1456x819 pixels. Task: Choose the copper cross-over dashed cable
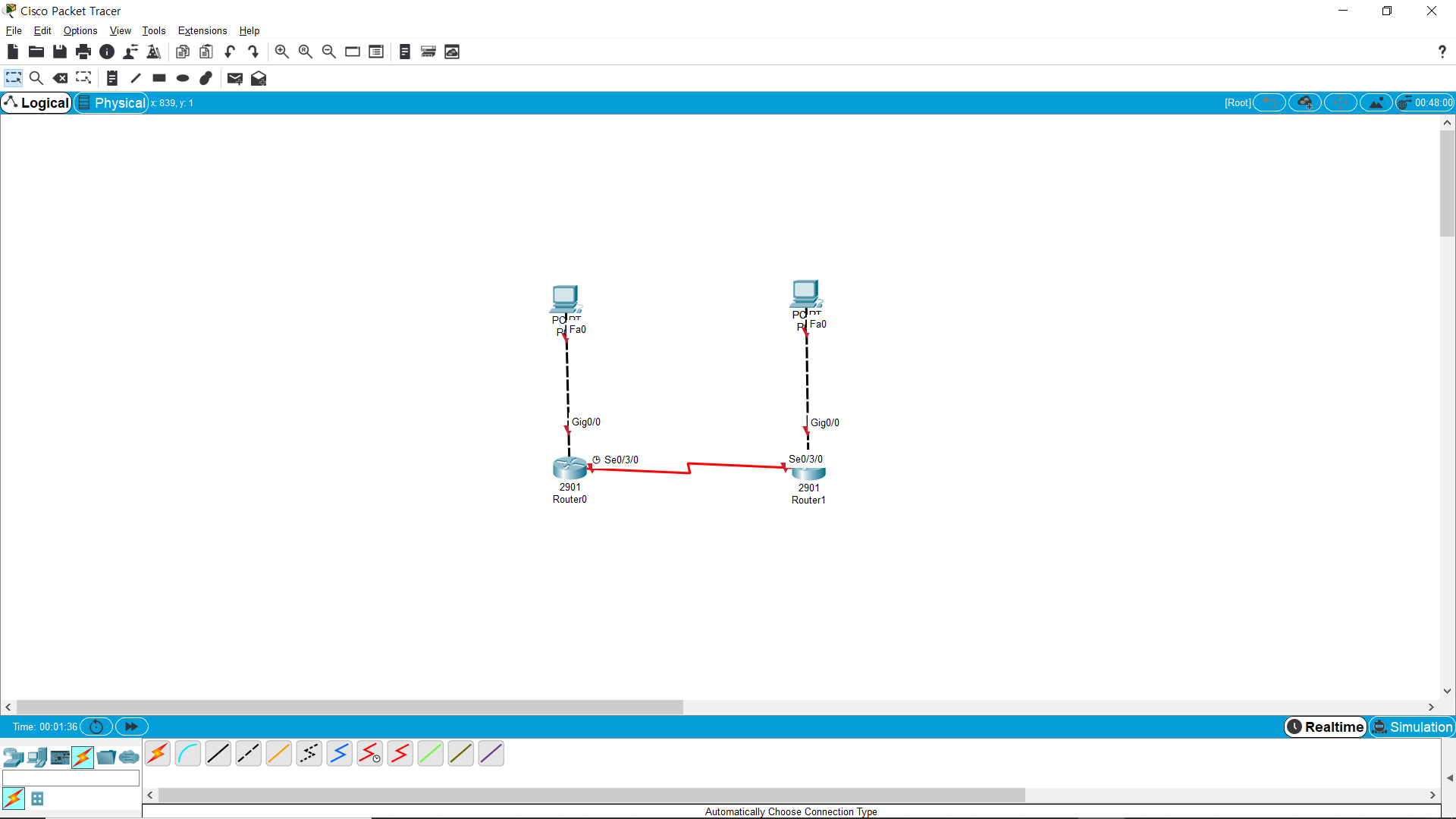coord(249,754)
